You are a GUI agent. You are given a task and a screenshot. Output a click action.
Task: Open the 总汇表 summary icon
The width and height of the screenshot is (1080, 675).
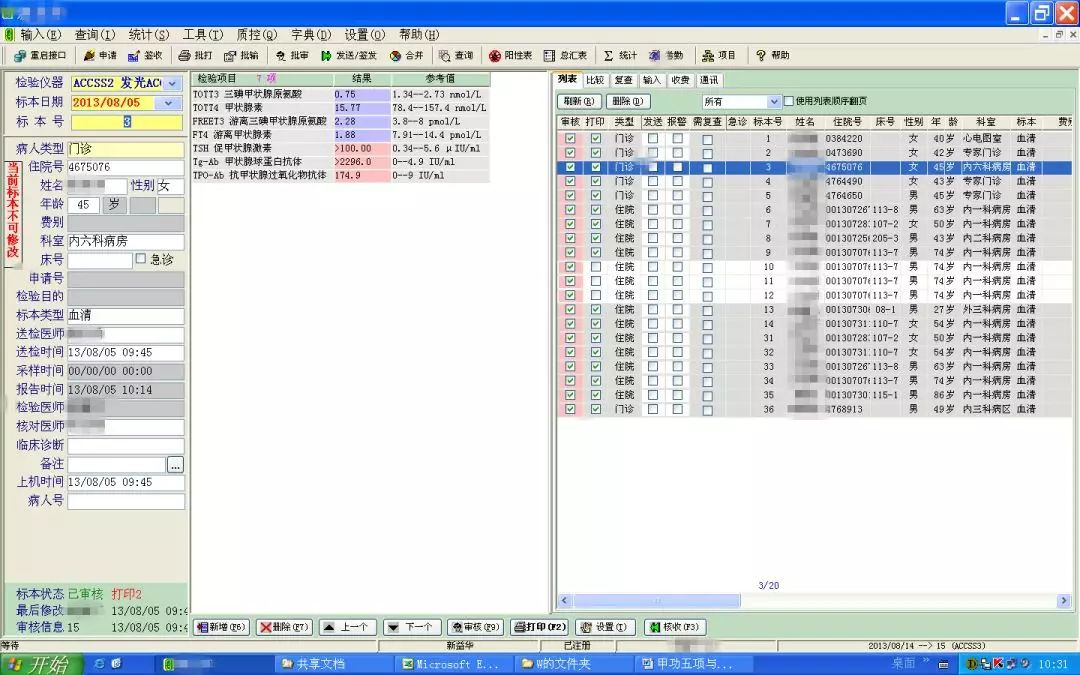pos(565,56)
